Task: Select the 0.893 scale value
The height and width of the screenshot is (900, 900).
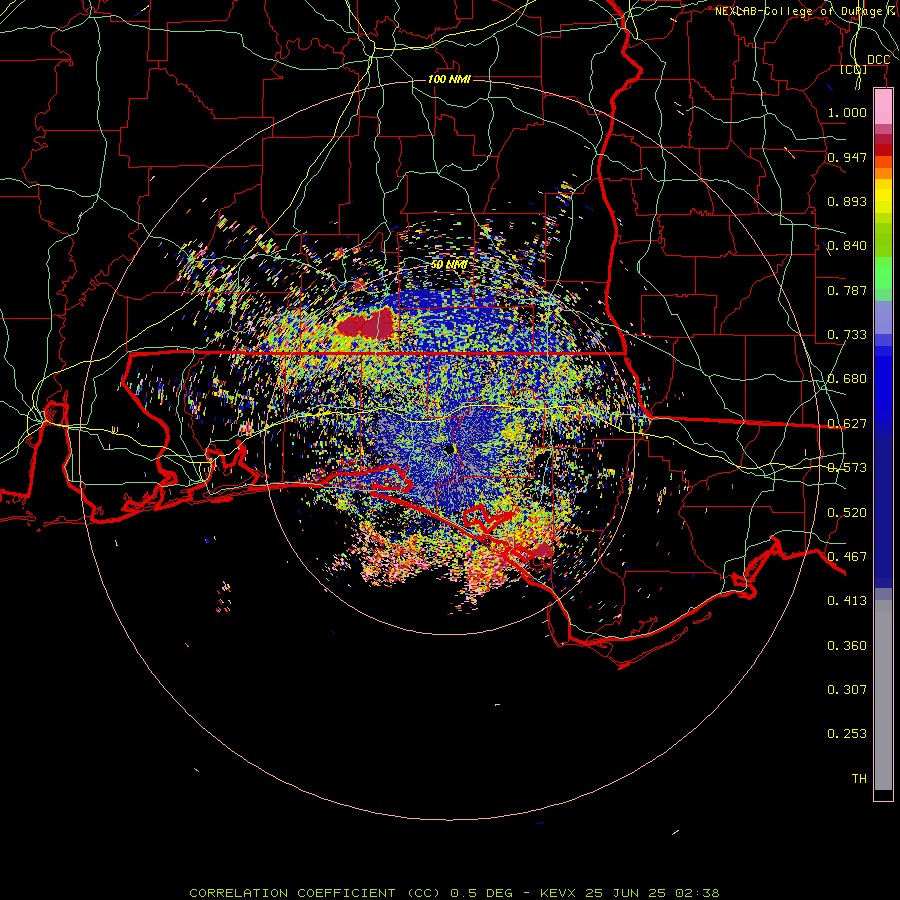Action: pyautogui.click(x=847, y=201)
